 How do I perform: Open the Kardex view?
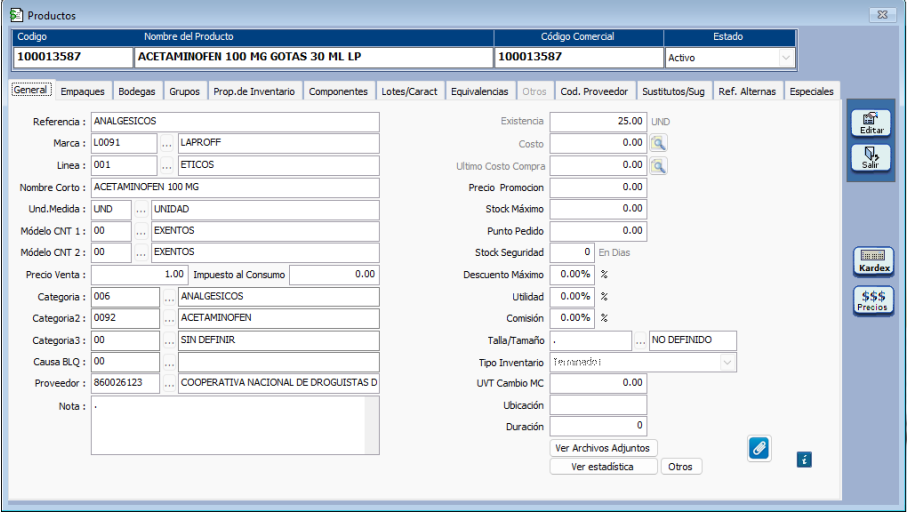pos(873,261)
